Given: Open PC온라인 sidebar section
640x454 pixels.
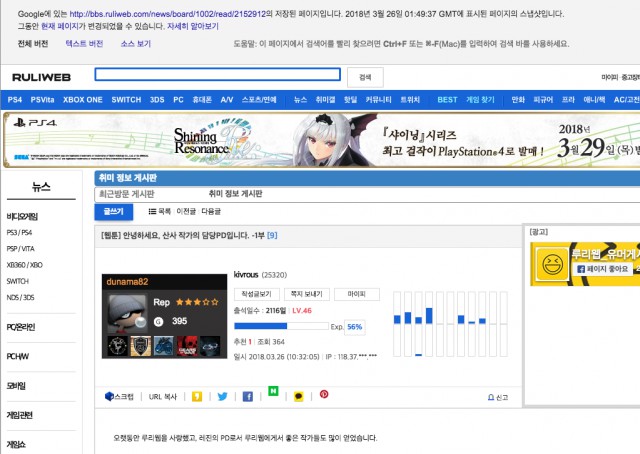Looking at the screenshot, I should pyautogui.click(x=21, y=327).
